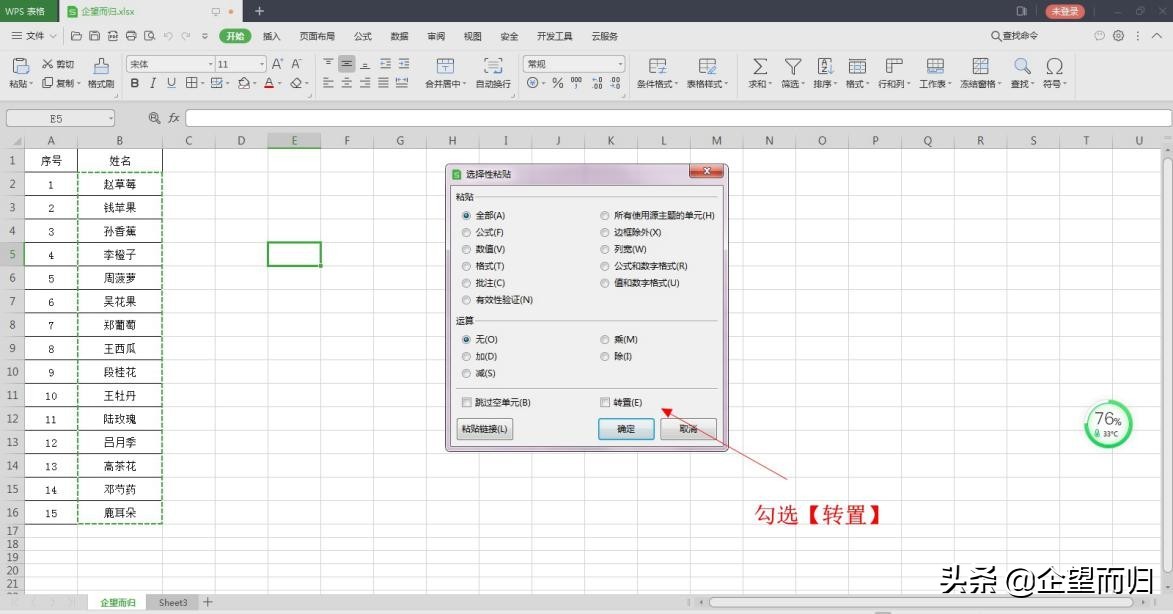1173x614 pixels.
Task: Click the Filter (筛选) funnel icon
Action: [792, 67]
